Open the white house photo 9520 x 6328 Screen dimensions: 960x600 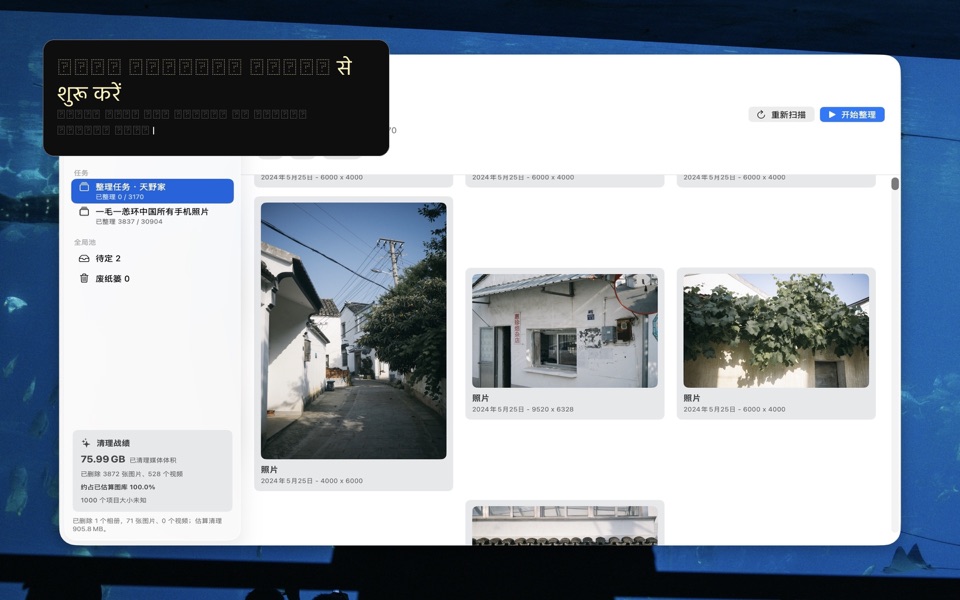[564, 331]
